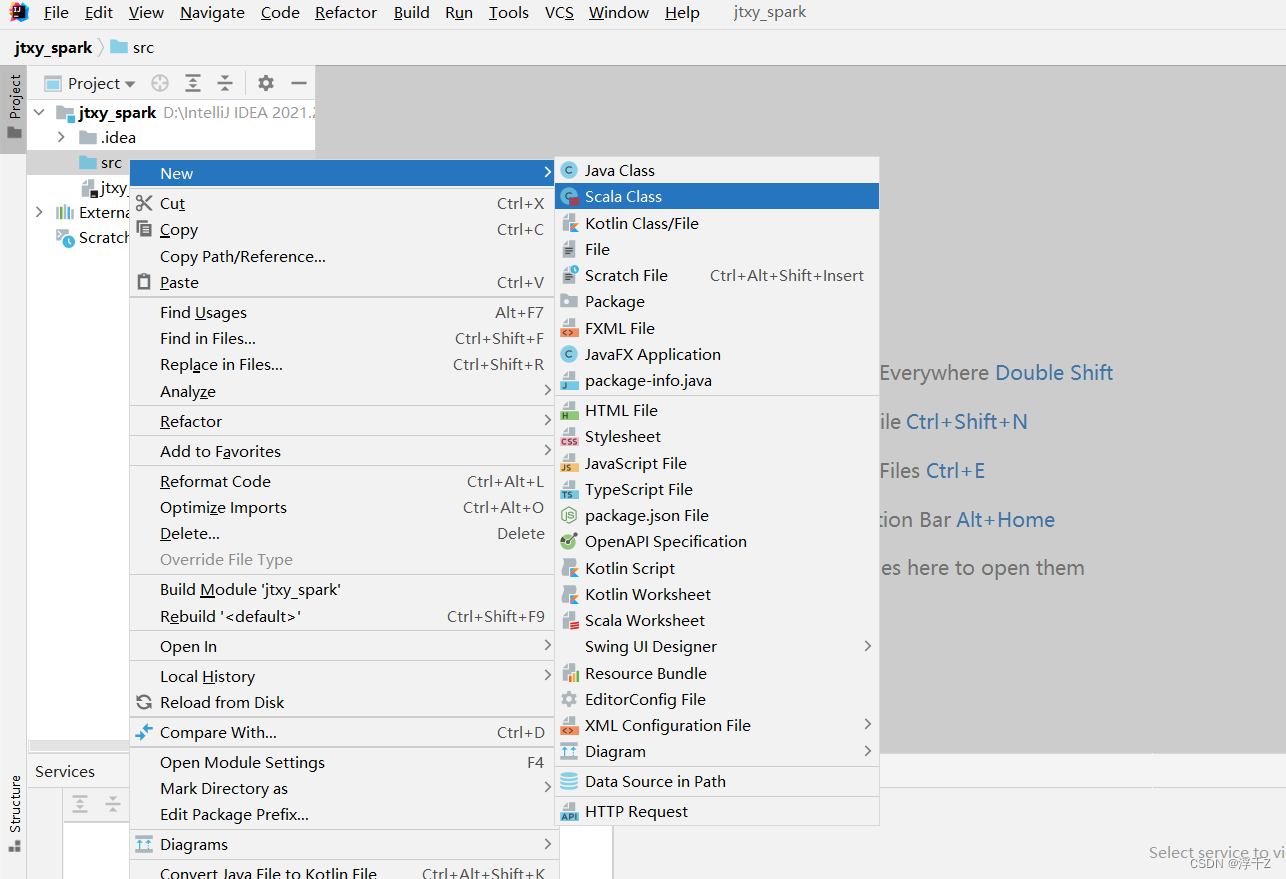
Task: Click the Resource Bundle icon
Action: click(x=569, y=673)
